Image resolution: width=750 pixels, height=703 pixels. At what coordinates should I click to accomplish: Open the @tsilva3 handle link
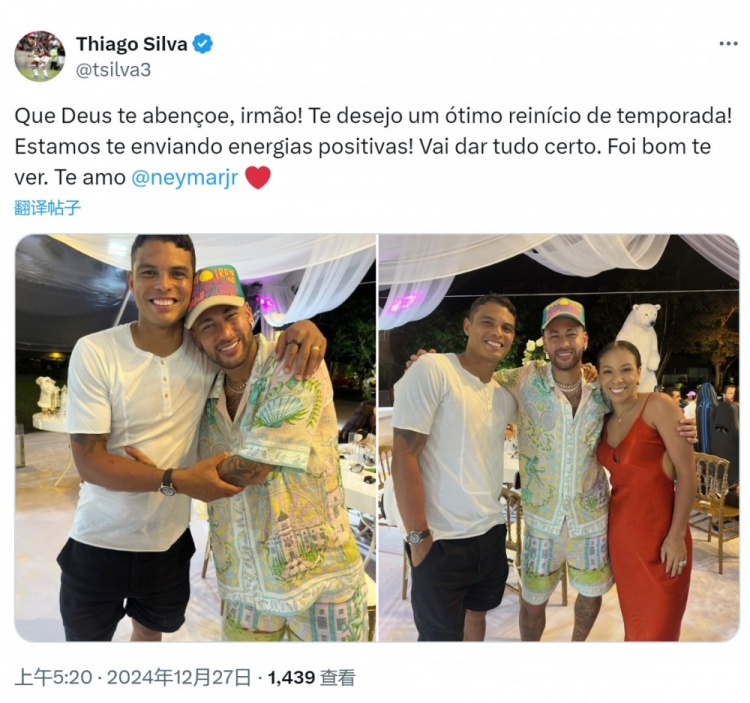(x=113, y=70)
